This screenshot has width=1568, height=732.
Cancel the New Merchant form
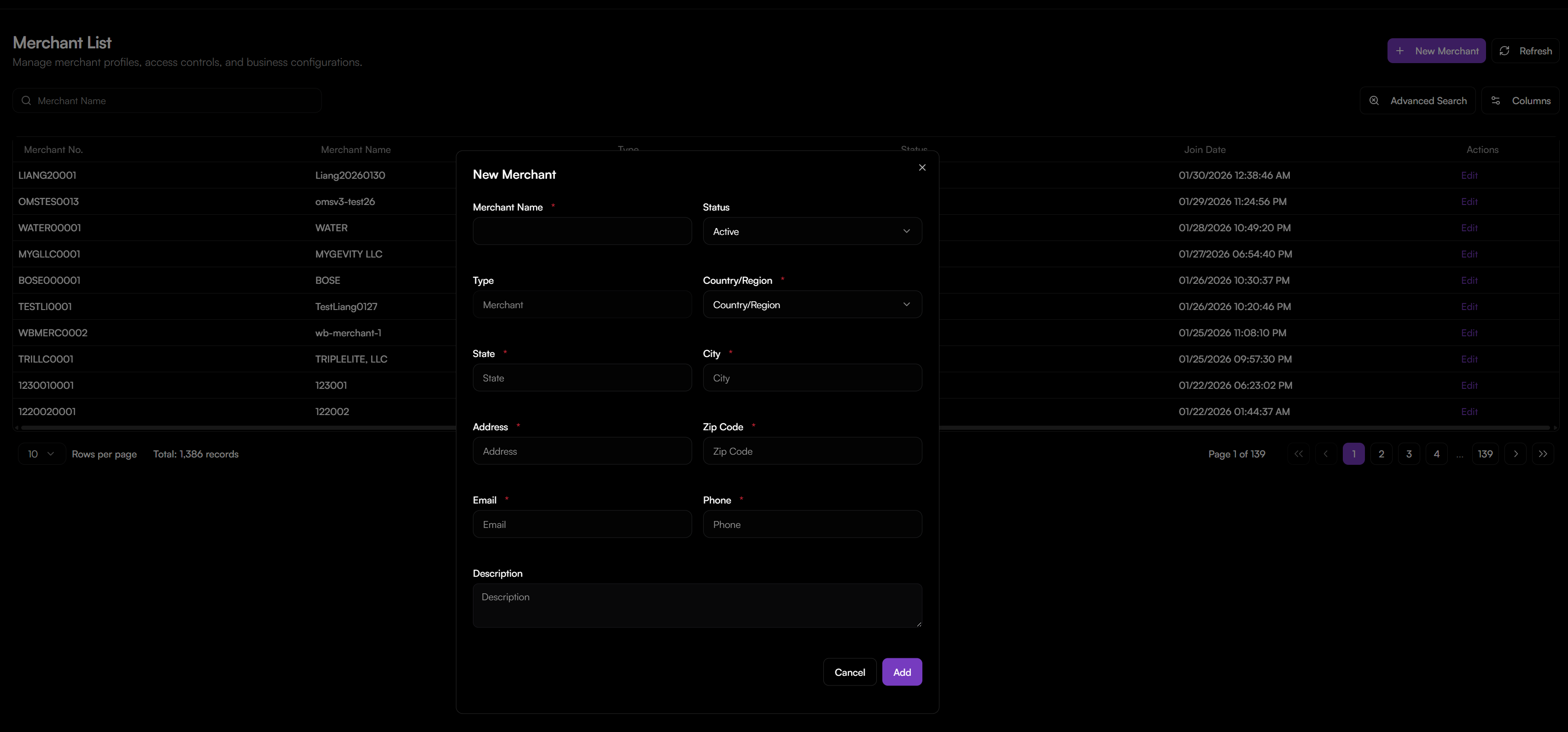850,672
